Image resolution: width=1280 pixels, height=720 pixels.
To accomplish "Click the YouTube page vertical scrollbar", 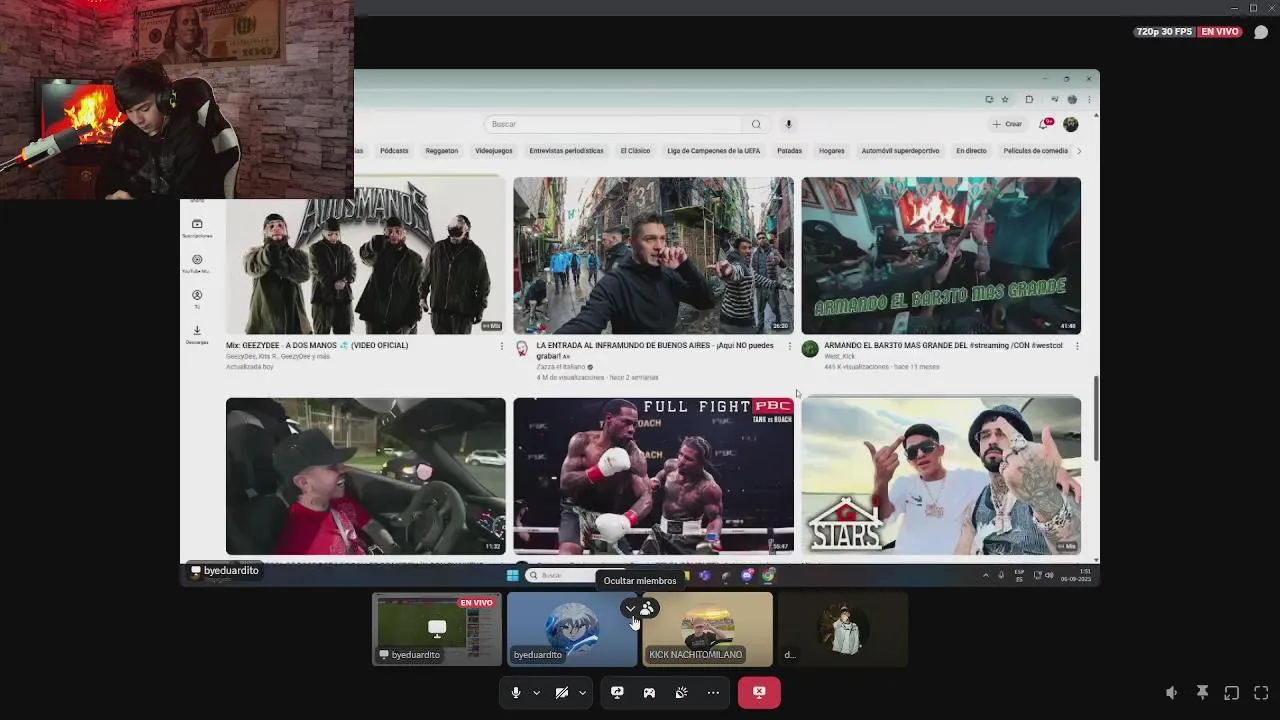I will pos(1096,418).
